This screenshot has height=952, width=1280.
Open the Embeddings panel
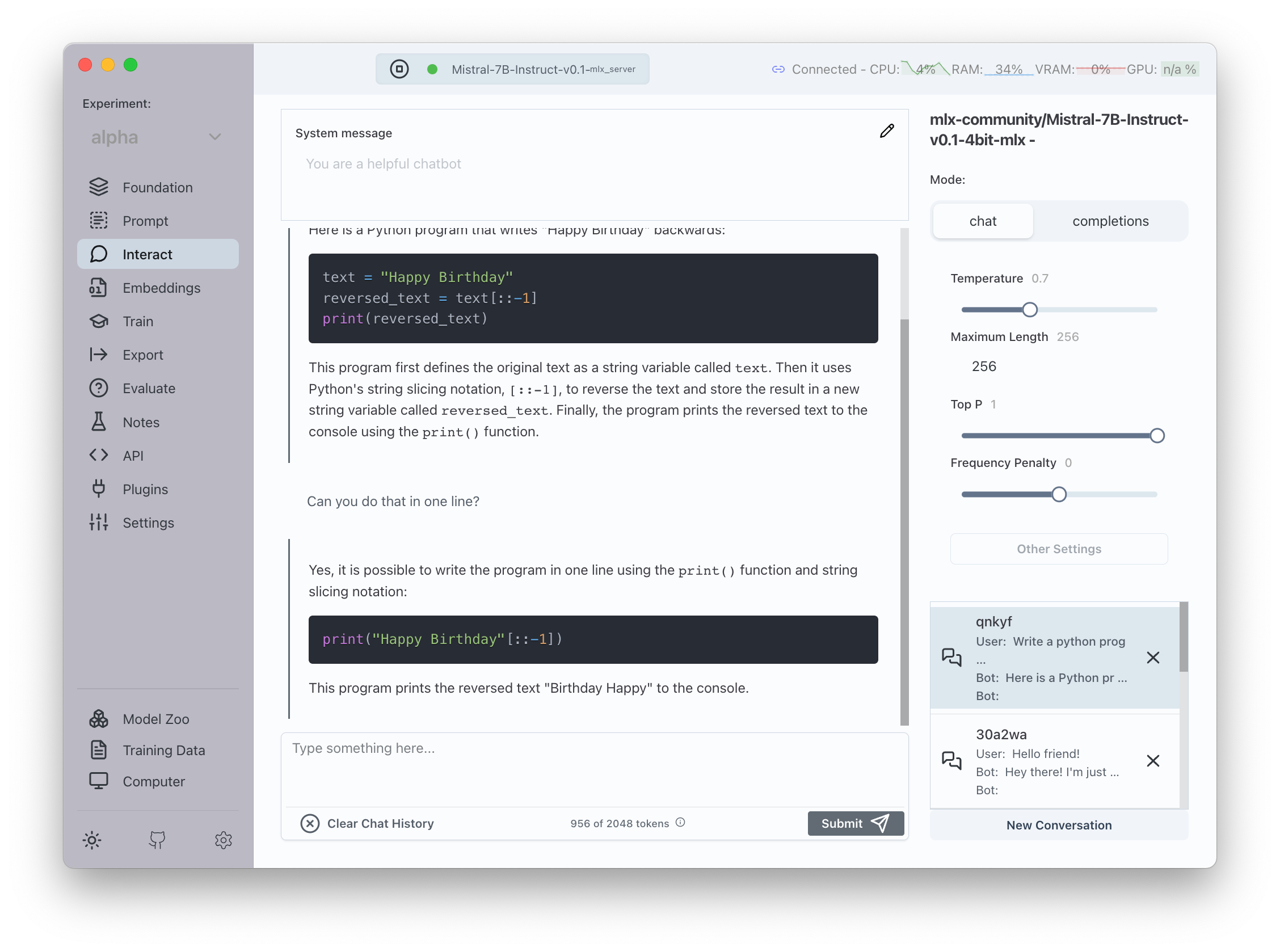[x=161, y=288]
